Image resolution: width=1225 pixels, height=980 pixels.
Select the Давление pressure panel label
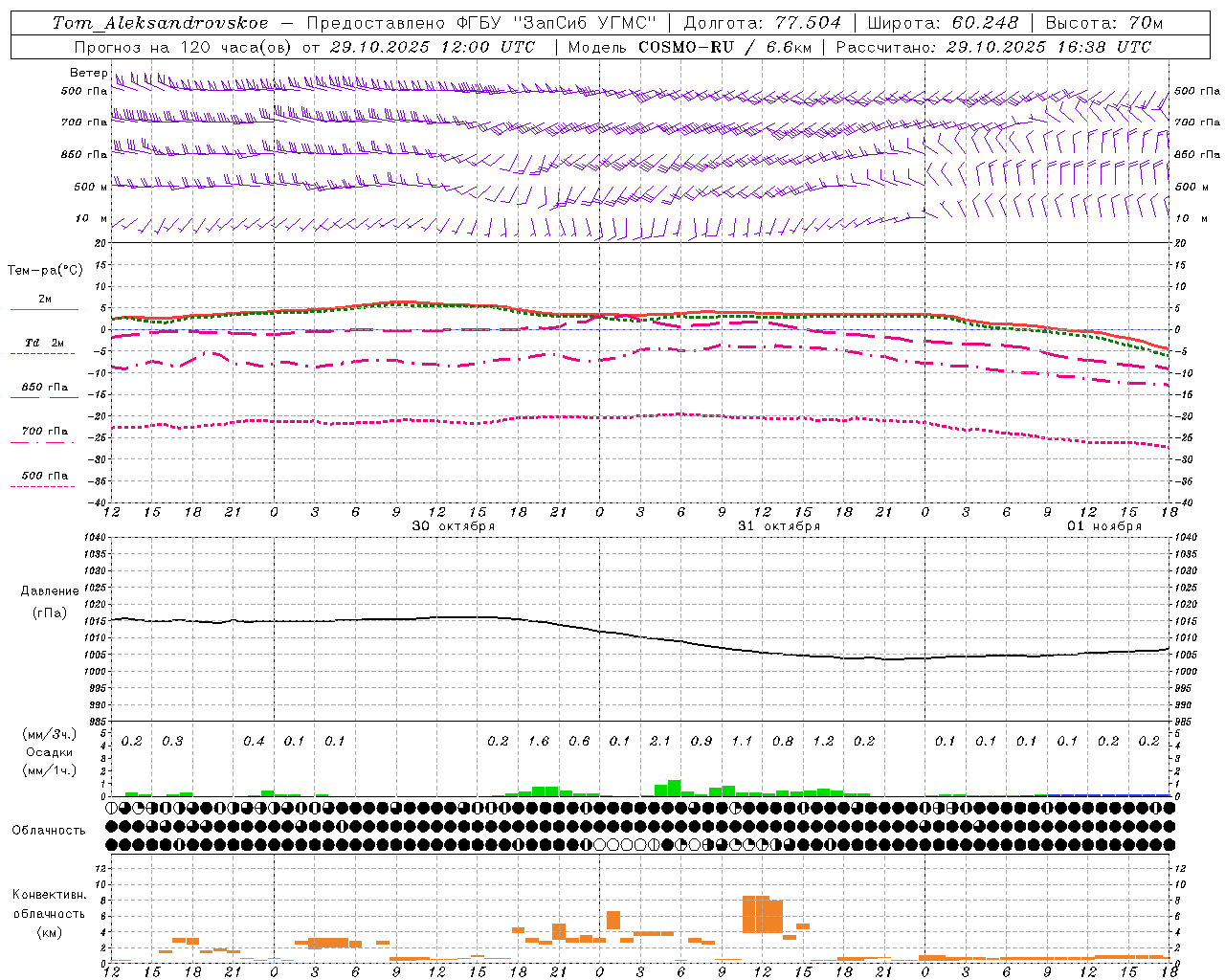click(x=50, y=591)
